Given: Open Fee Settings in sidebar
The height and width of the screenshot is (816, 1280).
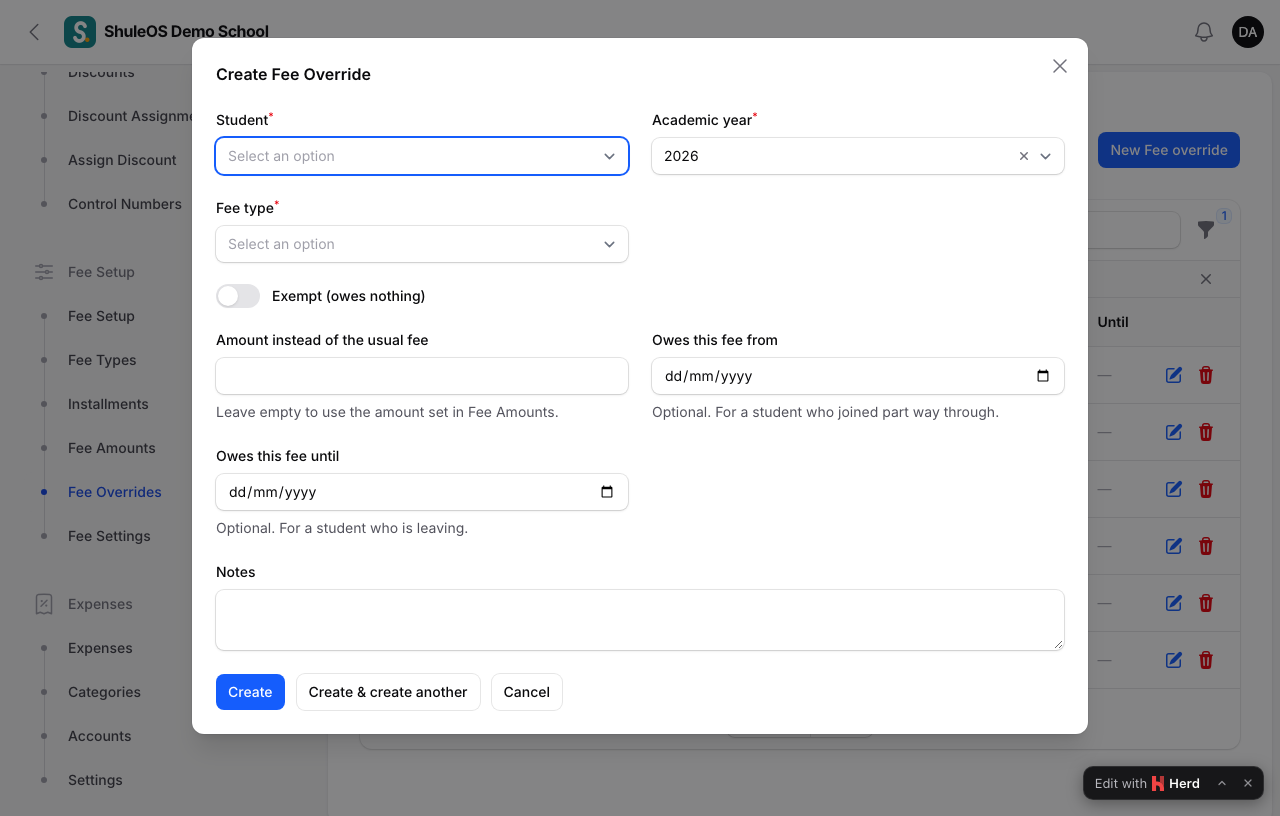Looking at the screenshot, I should pyautogui.click(x=109, y=536).
